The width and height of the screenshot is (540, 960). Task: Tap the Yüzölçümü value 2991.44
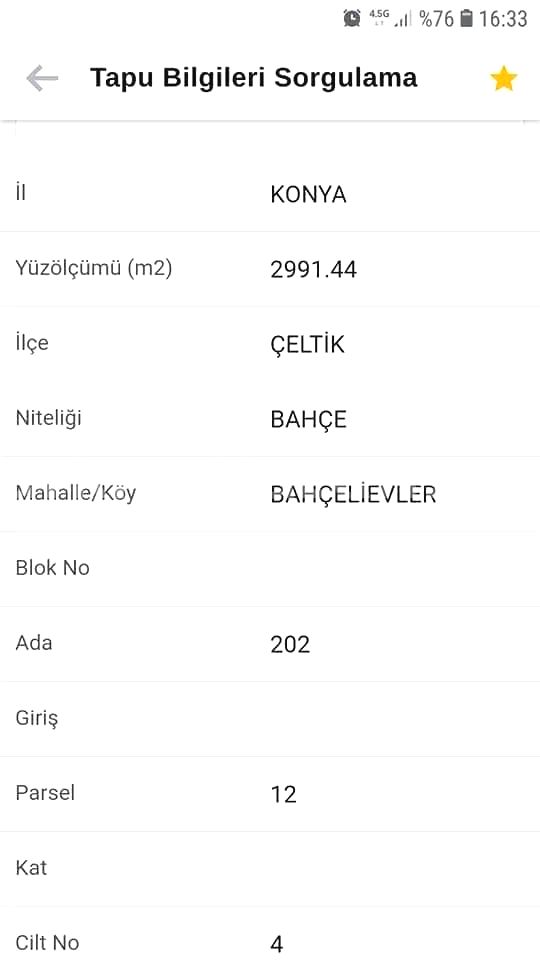[x=313, y=269]
